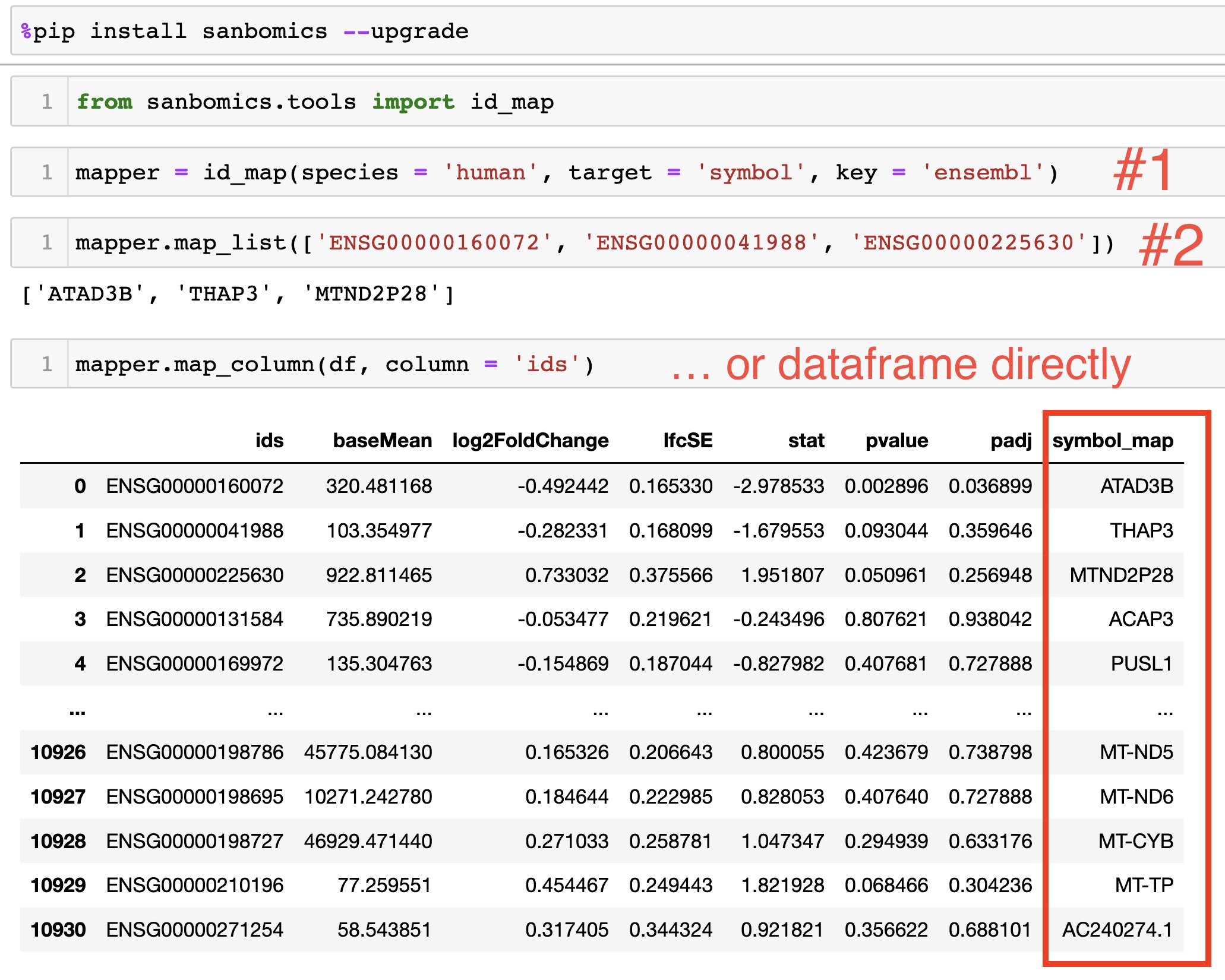Click cell ENSG00000169972 in ids column
The width and height of the screenshot is (1225, 980).
(x=195, y=663)
